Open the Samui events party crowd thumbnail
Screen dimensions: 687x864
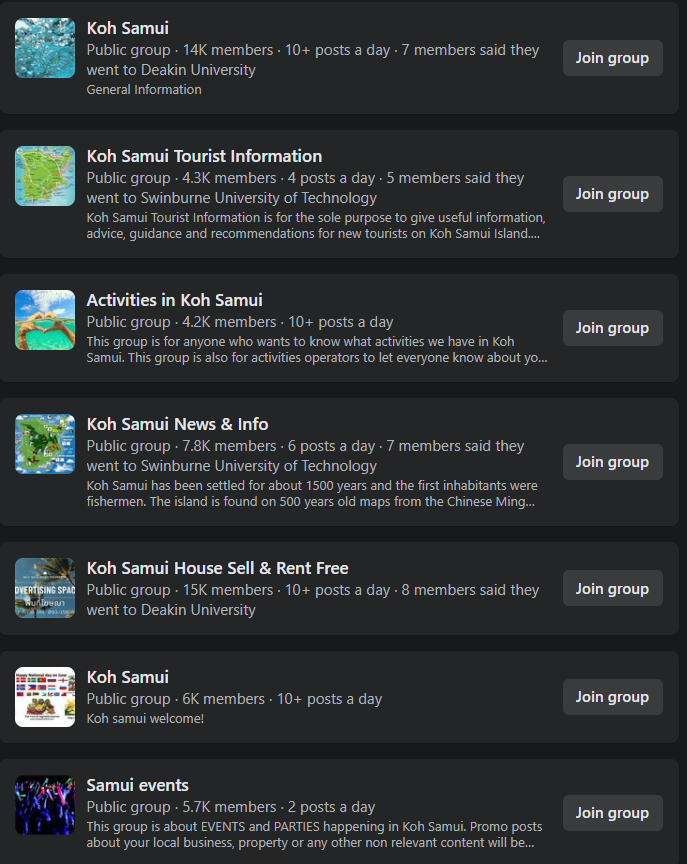(x=45, y=805)
